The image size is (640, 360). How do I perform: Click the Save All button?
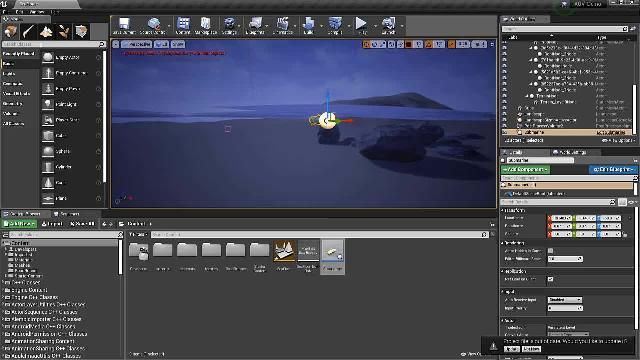pos(82,224)
